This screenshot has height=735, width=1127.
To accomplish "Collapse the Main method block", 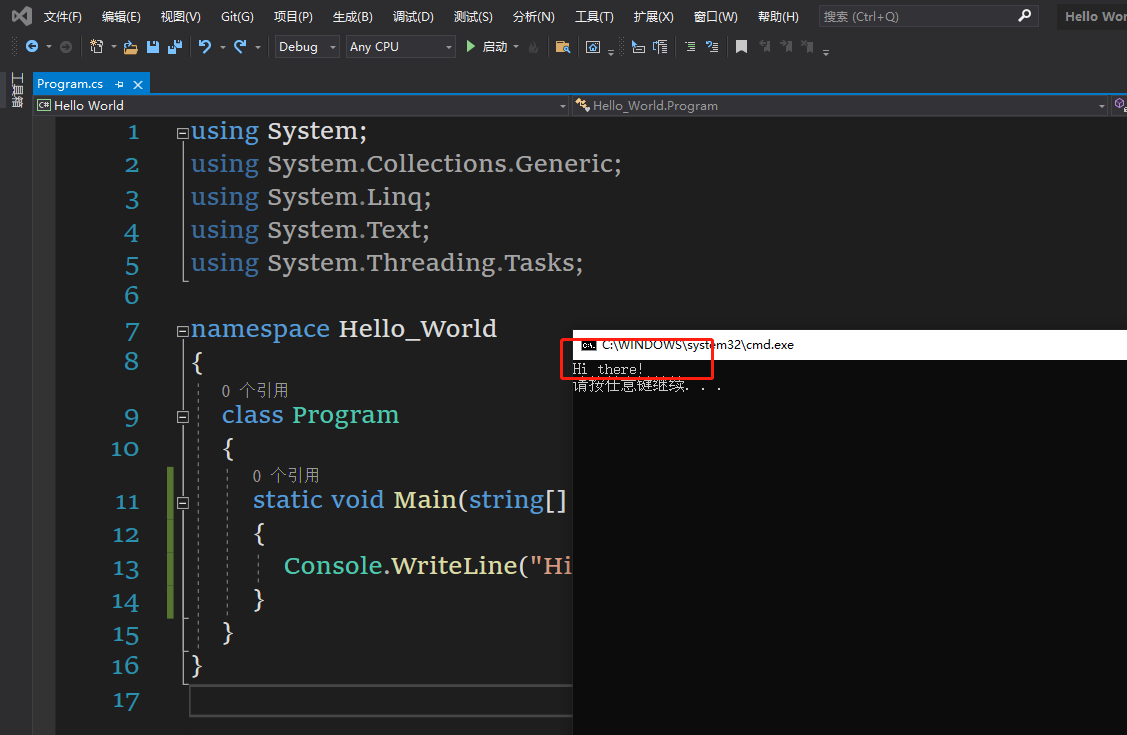I will click(183, 503).
